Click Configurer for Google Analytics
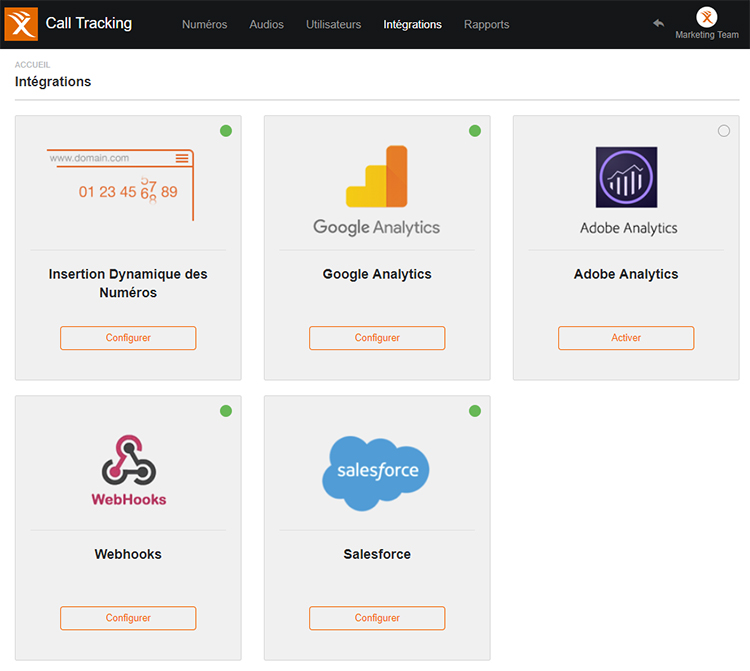The height and width of the screenshot is (671, 750). tap(377, 338)
